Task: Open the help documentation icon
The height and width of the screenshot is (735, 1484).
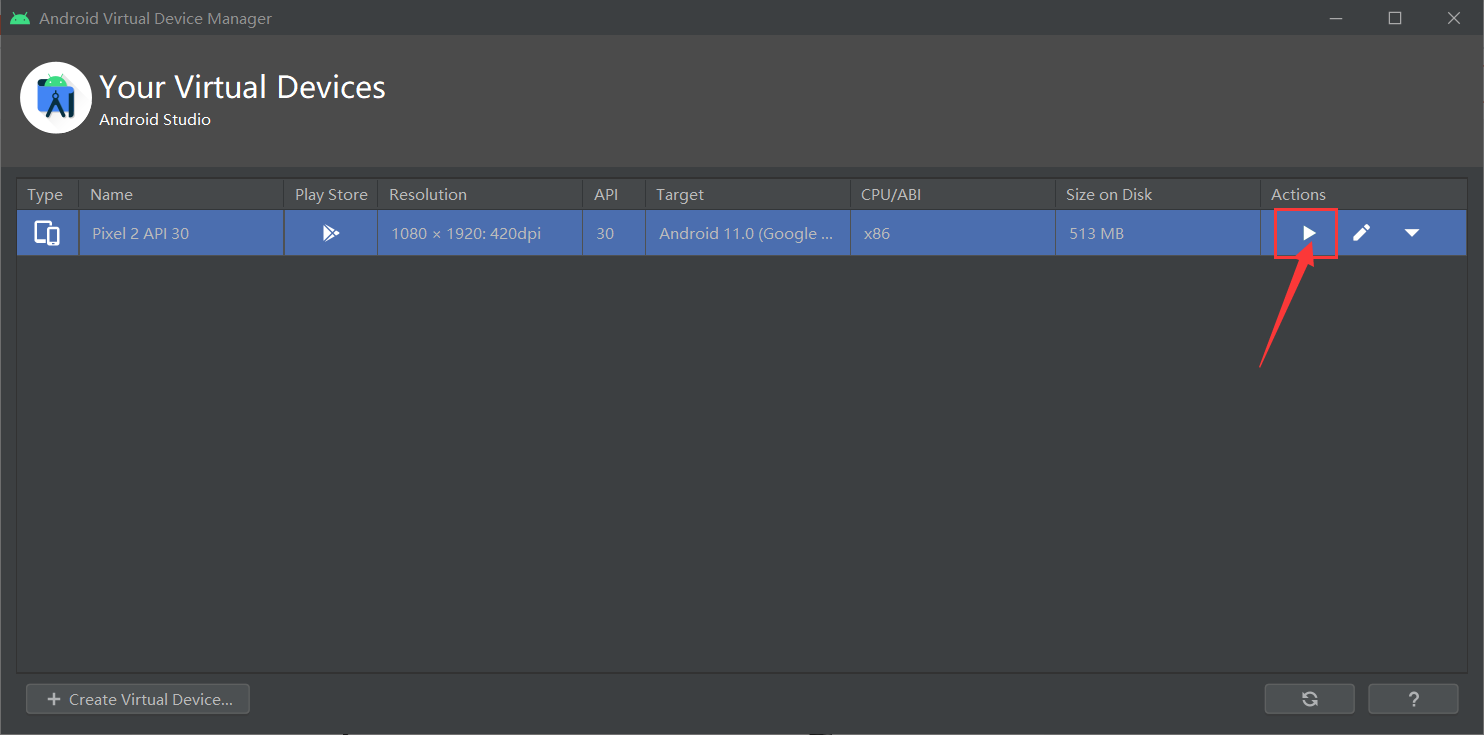Action: click(x=1413, y=698)
